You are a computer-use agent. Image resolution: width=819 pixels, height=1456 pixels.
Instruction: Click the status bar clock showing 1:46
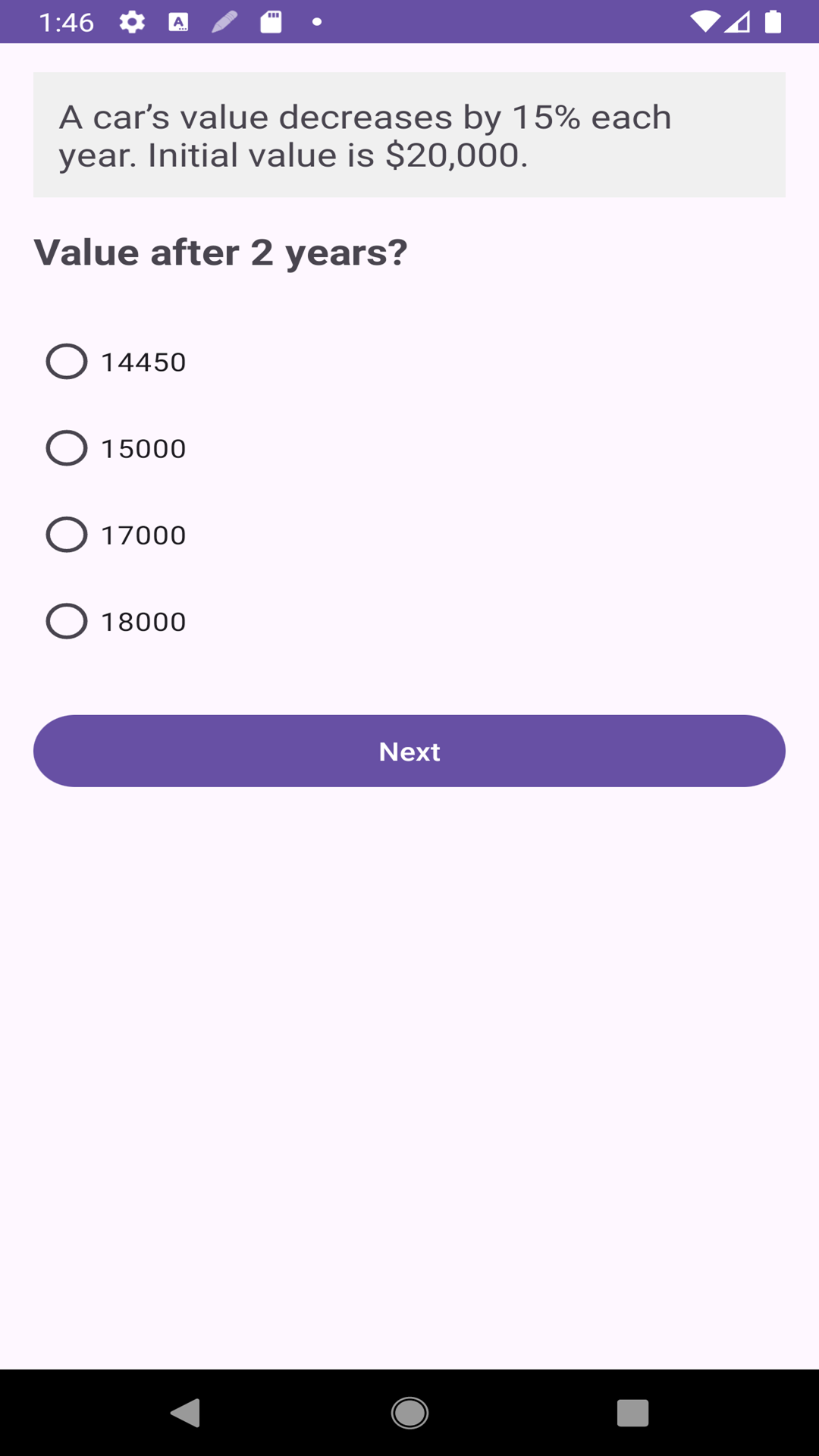pyautogui.click(x=67, y=22)
